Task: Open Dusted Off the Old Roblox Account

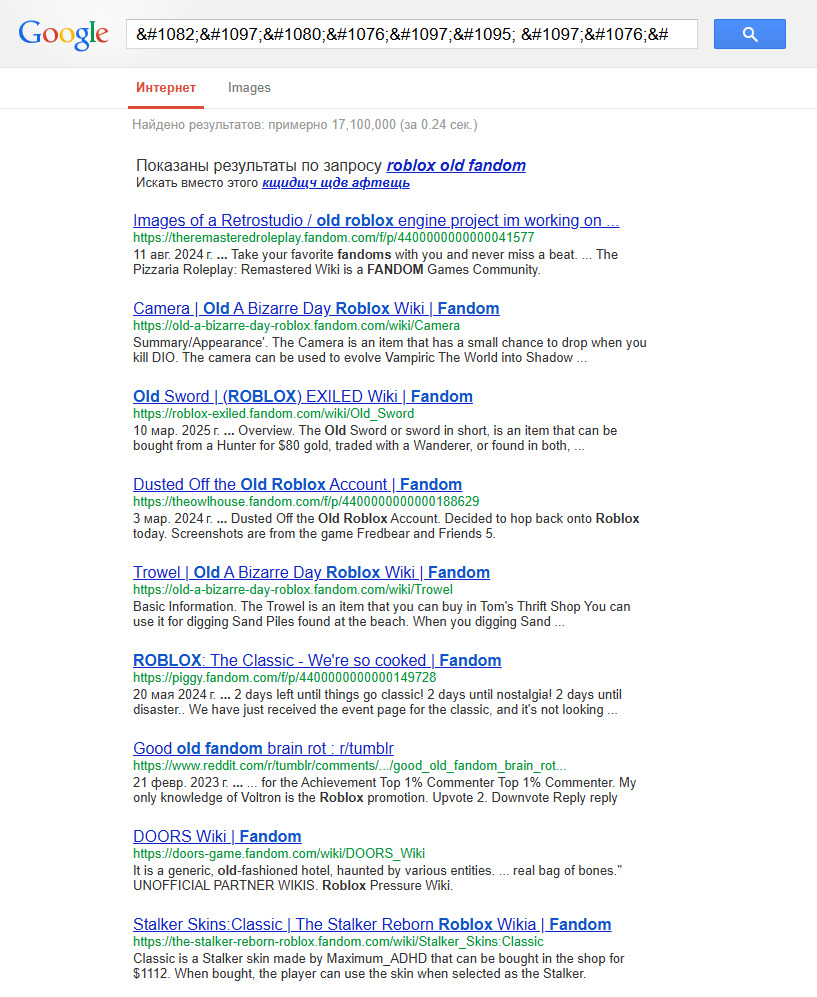Action: click(x=297, y=485)
